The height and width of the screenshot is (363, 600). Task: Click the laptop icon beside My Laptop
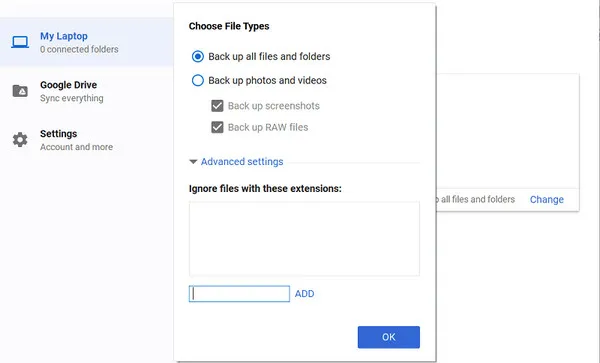coord(20,42)
